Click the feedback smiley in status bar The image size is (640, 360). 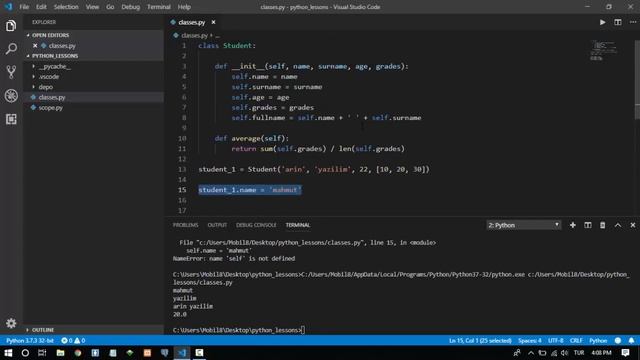[618, 340]
